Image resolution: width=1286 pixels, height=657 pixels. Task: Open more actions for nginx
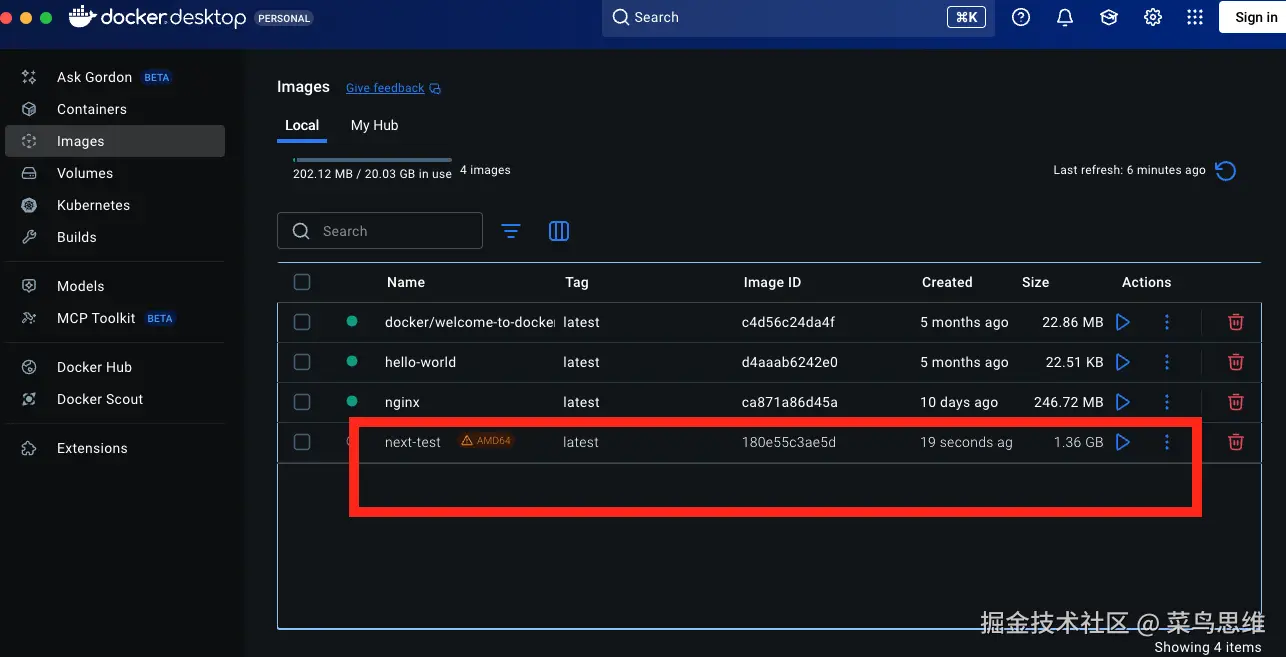coord(1167,402)
